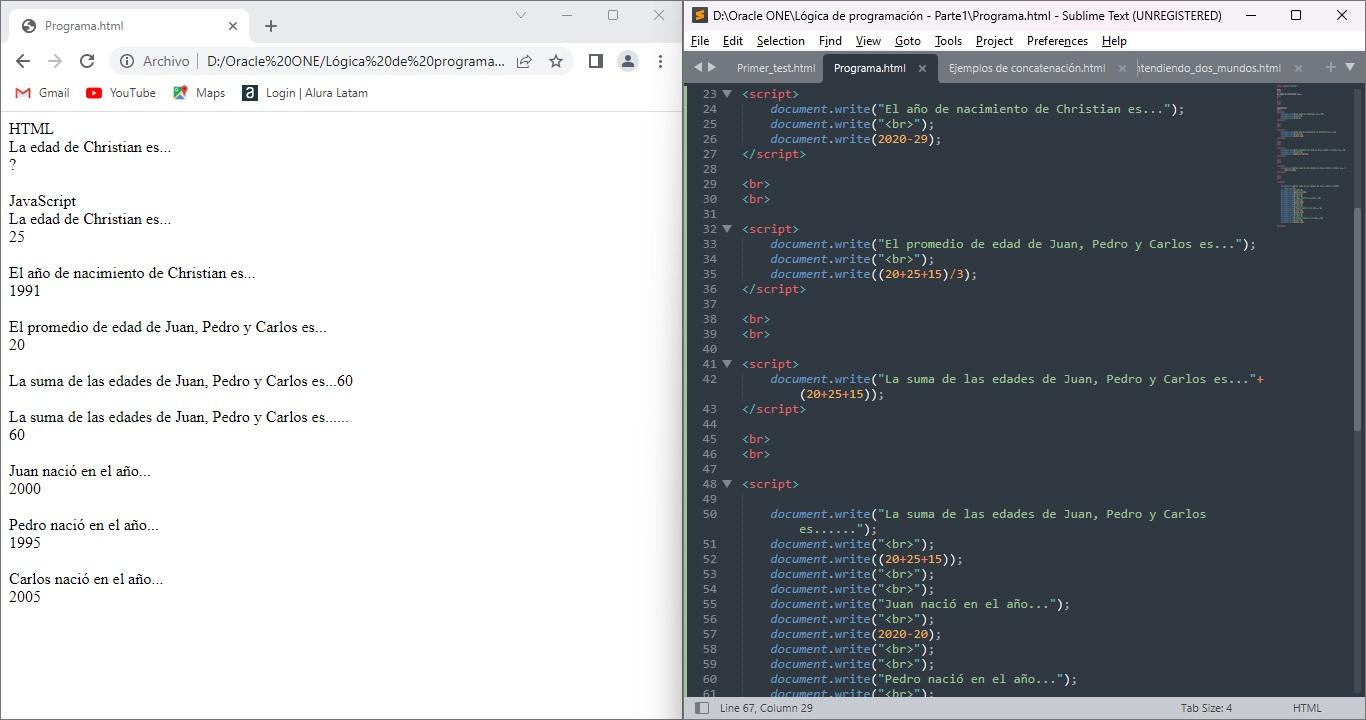The width and height of the screenshot is (1366, 720).
Task: Go back in Chrome browser
Action: [x=23, y=61]
